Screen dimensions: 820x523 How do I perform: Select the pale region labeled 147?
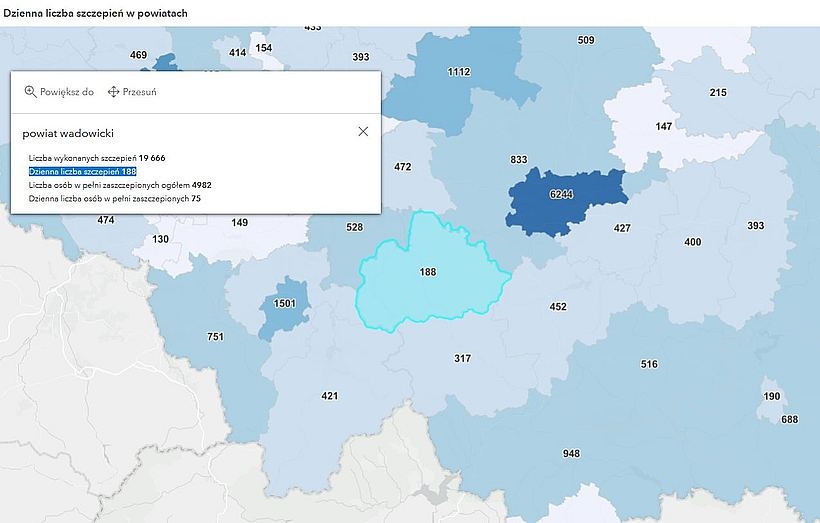pos(664,127)
